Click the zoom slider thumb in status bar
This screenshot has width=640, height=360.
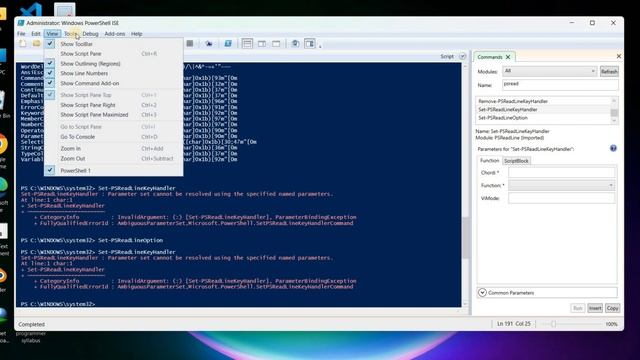[x=553, y=324]
